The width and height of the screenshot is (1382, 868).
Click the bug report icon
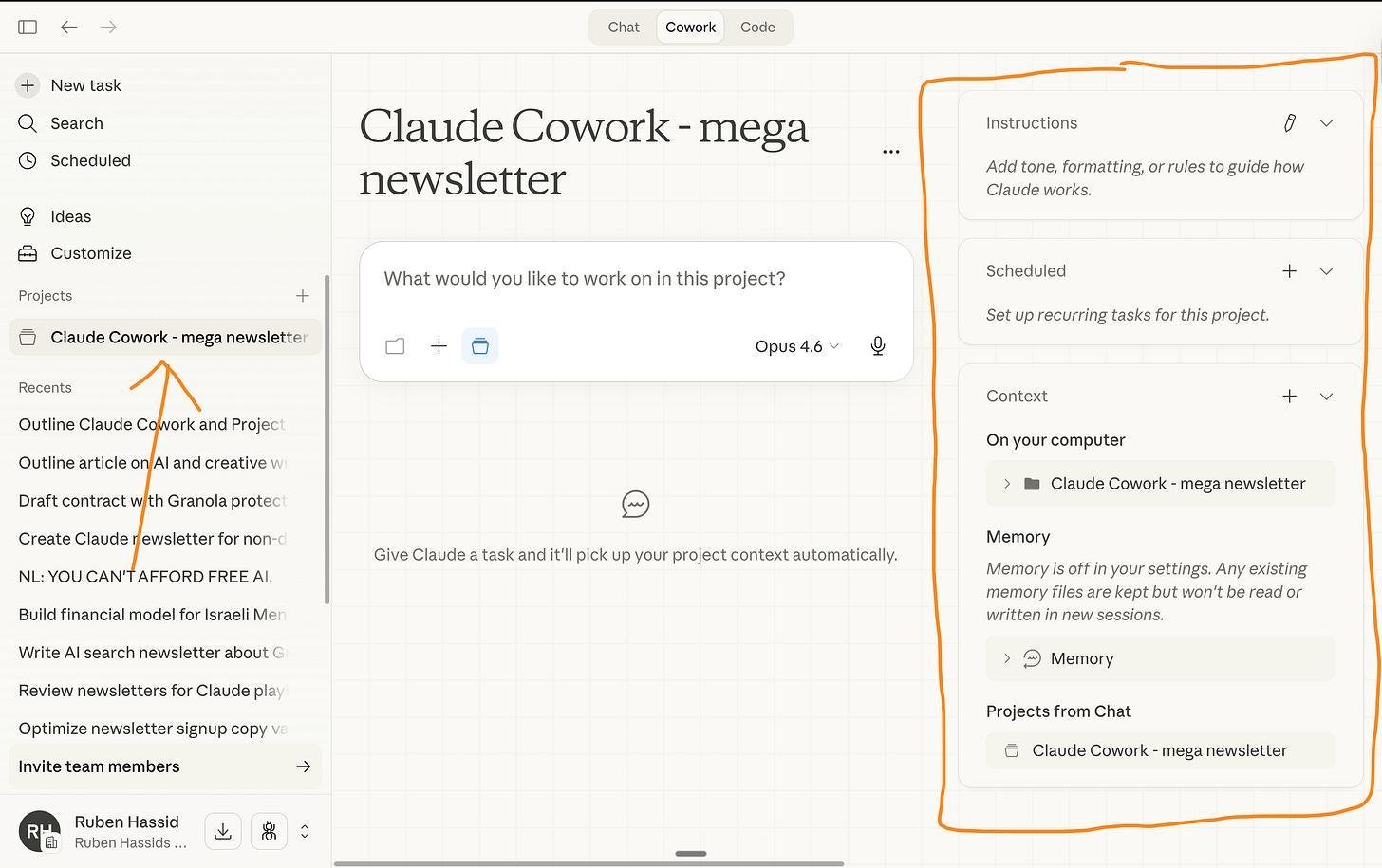pyautogui.click(x=269, y=831)
